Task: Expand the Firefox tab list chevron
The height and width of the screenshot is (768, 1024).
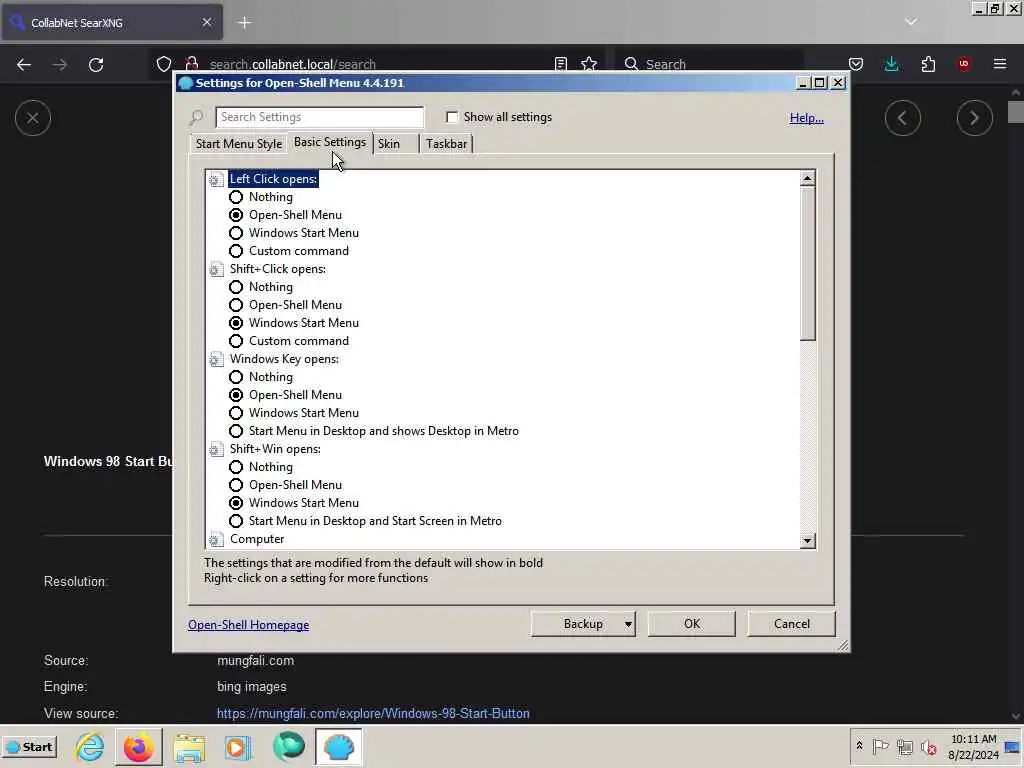Action: click(910, 22)
